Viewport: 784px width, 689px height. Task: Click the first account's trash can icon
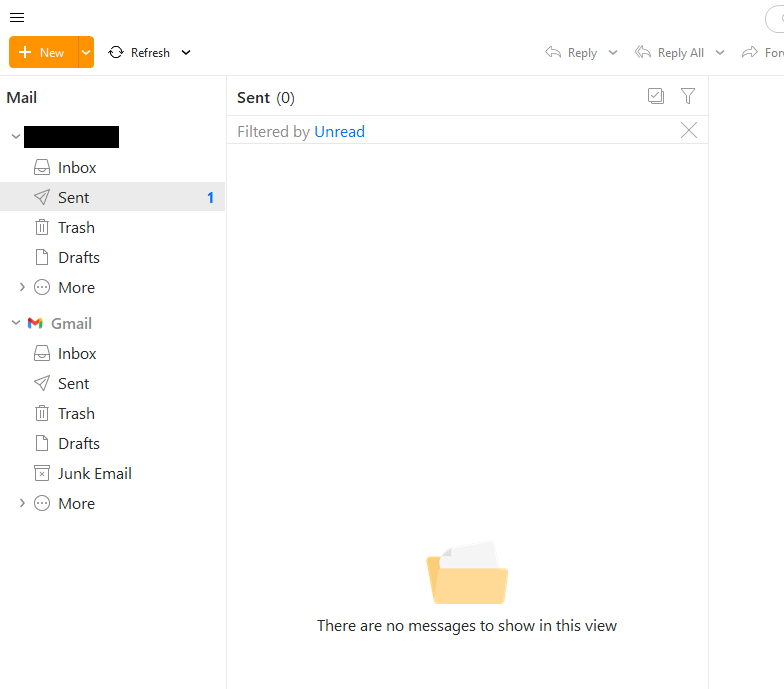42,227
